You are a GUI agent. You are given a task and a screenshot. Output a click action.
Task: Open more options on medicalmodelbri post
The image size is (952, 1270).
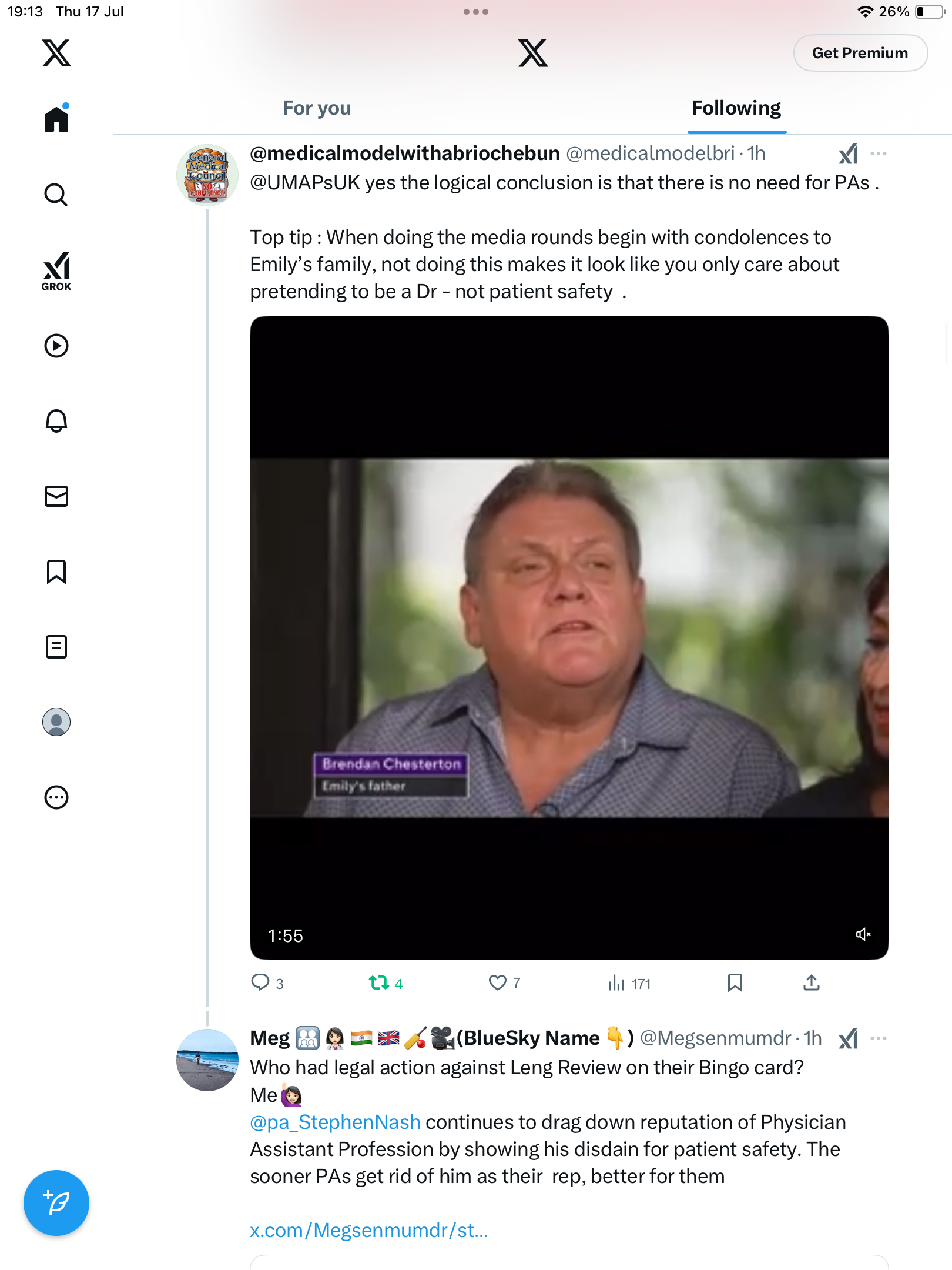pyautogui.click(x=879, y=153)
